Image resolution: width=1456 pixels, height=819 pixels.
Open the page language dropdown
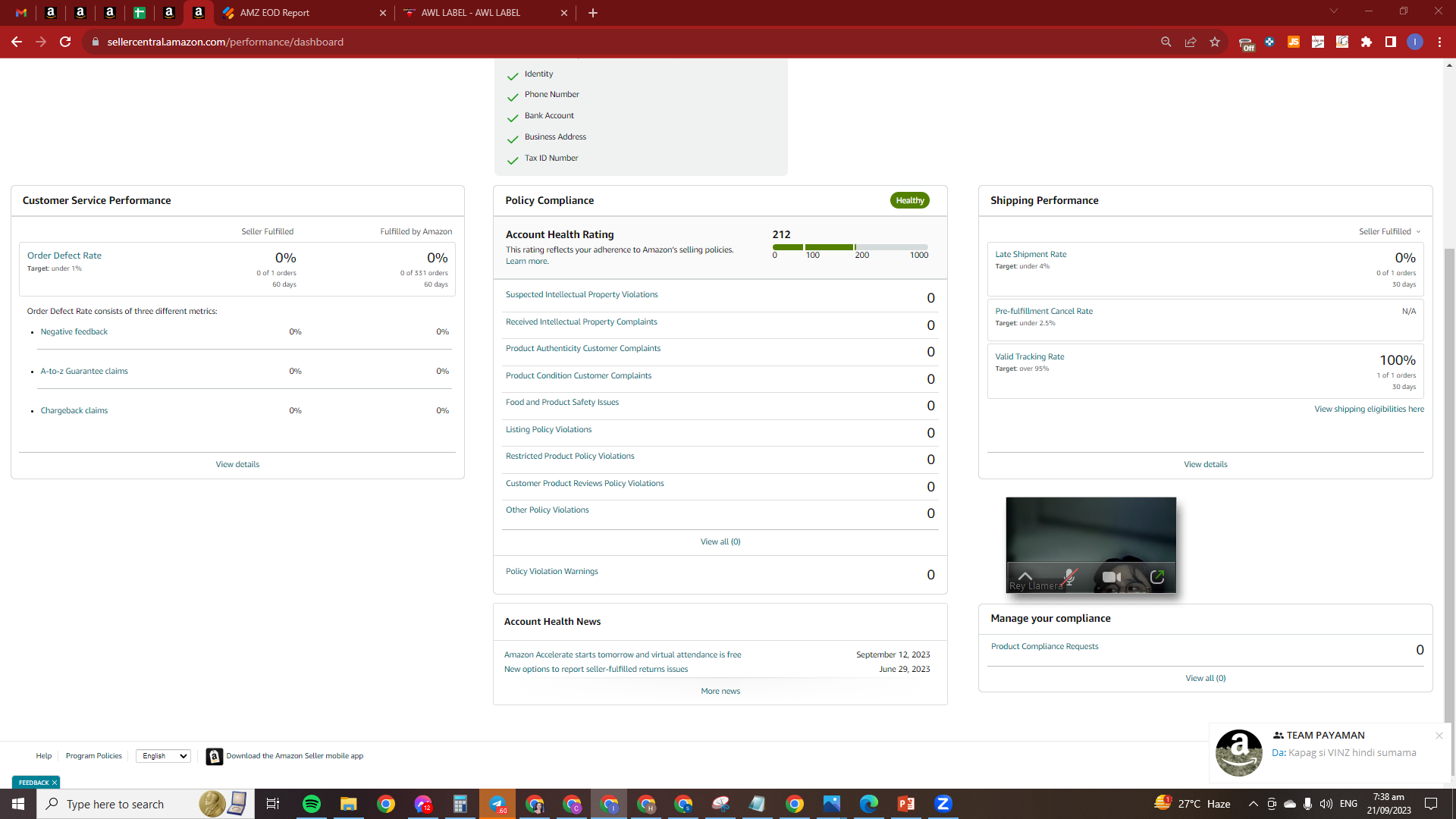pyautogui.click(x=163, y=756)
